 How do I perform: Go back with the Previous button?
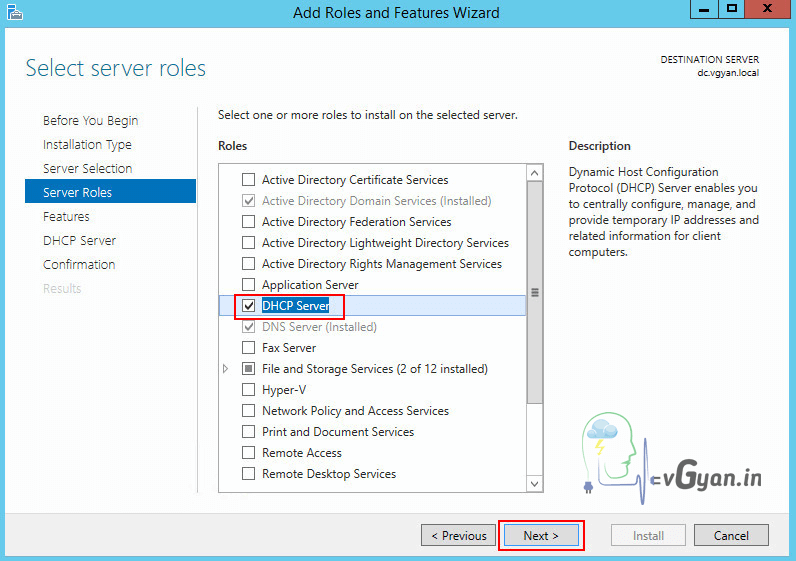pos(459,536)
